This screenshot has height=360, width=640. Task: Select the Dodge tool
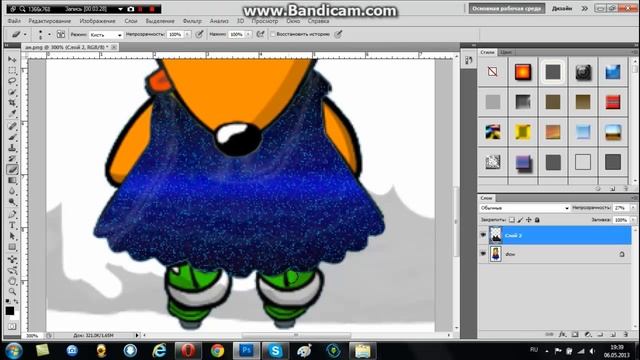point(12,202)
